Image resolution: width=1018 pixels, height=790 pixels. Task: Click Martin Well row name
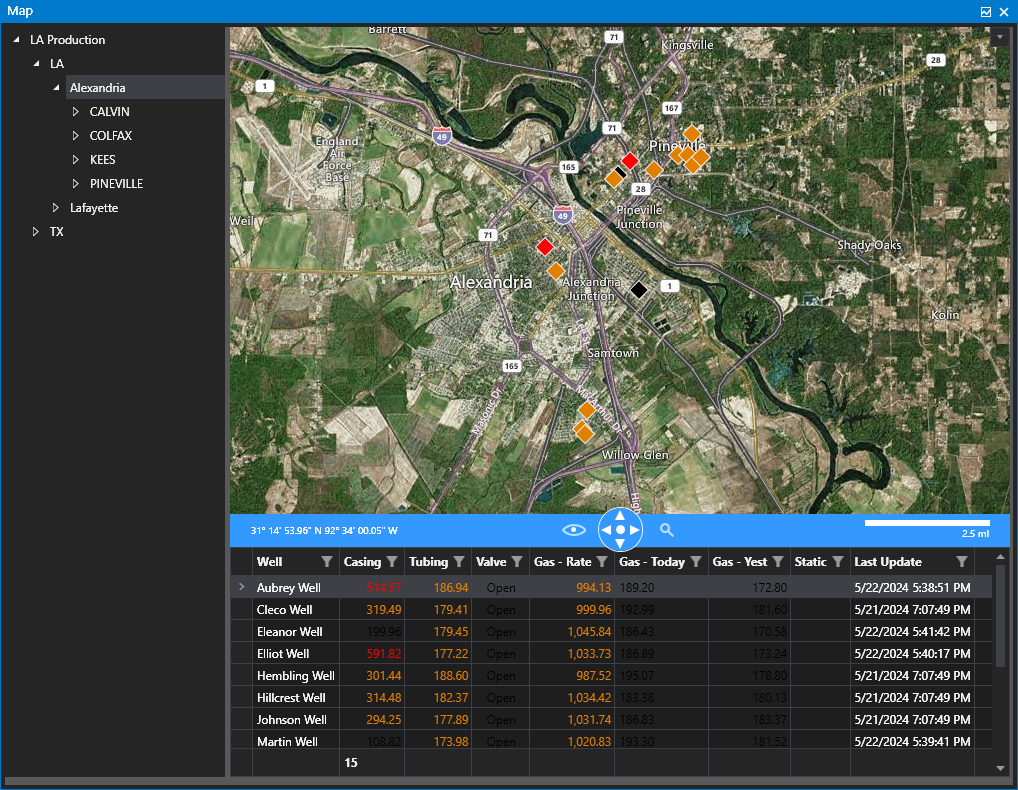[287, 741]
